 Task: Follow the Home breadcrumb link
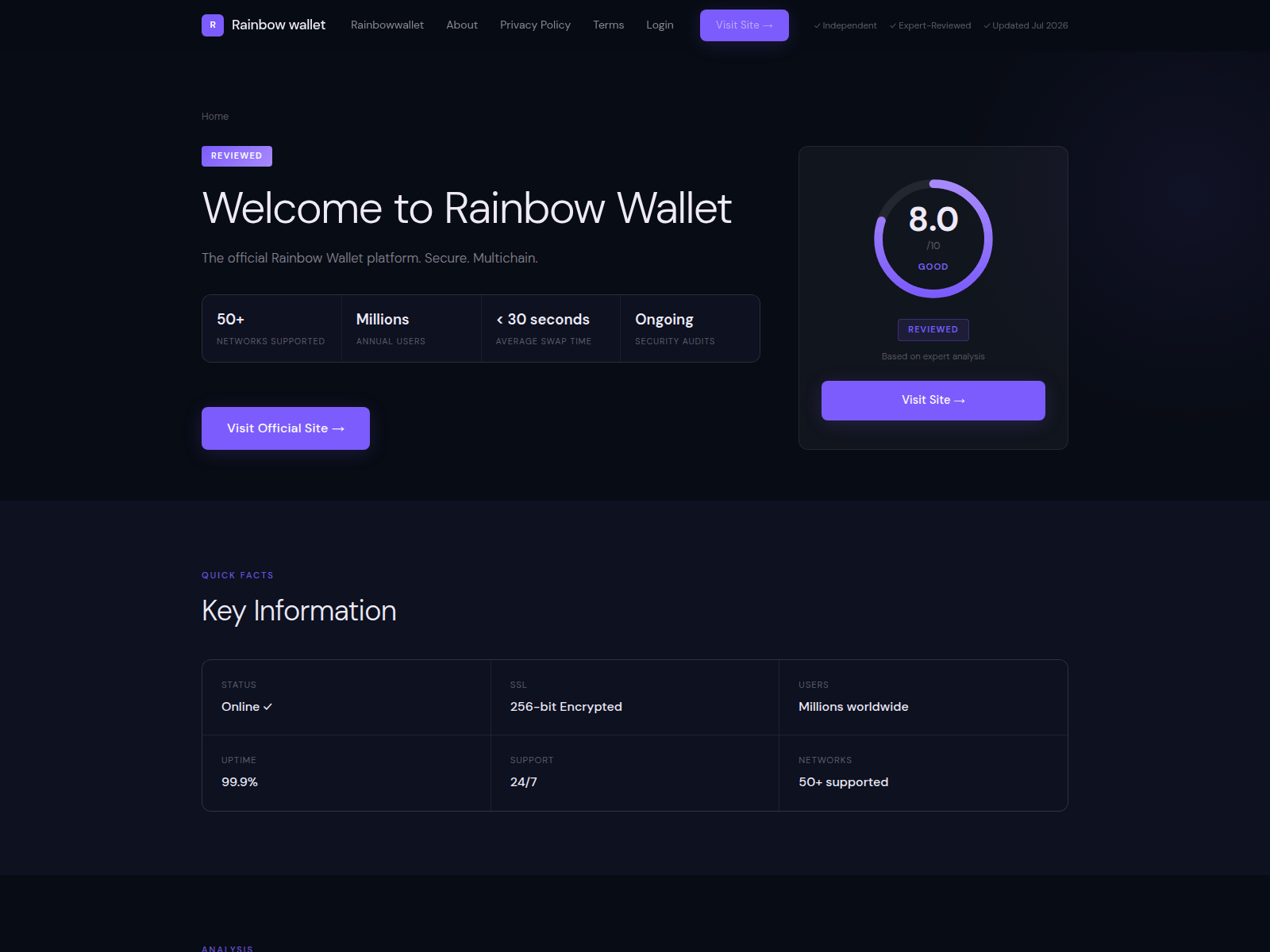pyautogui.click(x=215, y=117)
